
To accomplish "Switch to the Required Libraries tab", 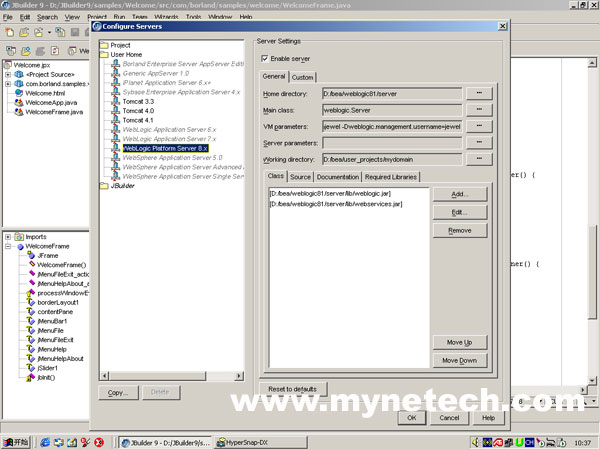I will [x=391, y=177].
